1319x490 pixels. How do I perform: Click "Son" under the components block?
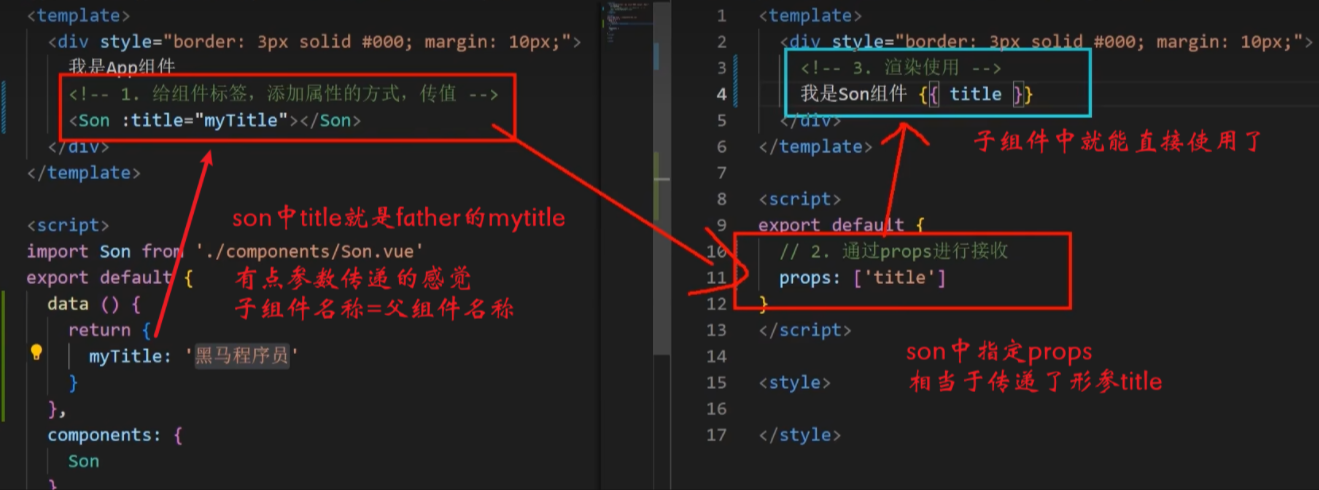84,461
